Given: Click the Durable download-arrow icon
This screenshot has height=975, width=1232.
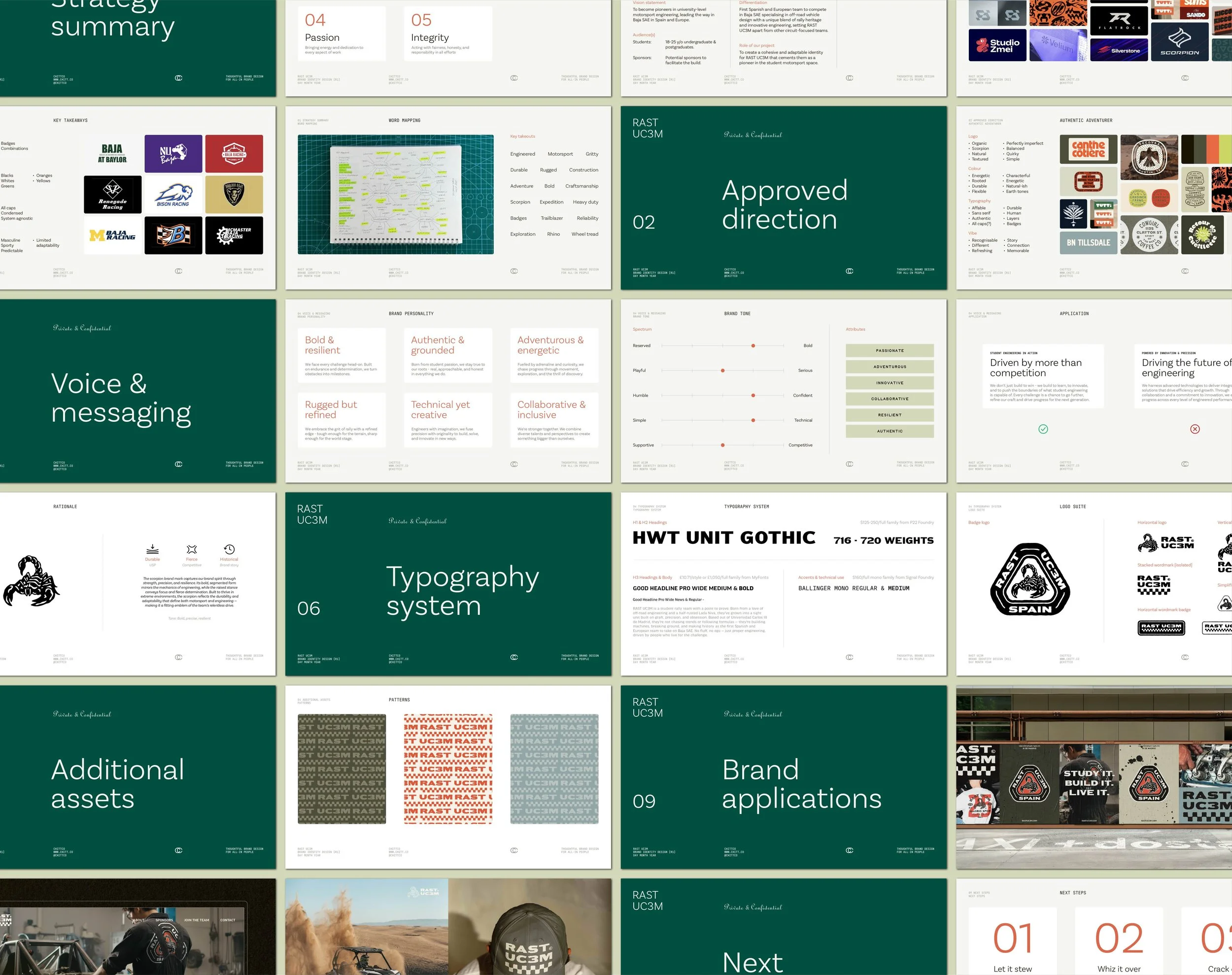Looking at the screenshot, I should [152, 548].
